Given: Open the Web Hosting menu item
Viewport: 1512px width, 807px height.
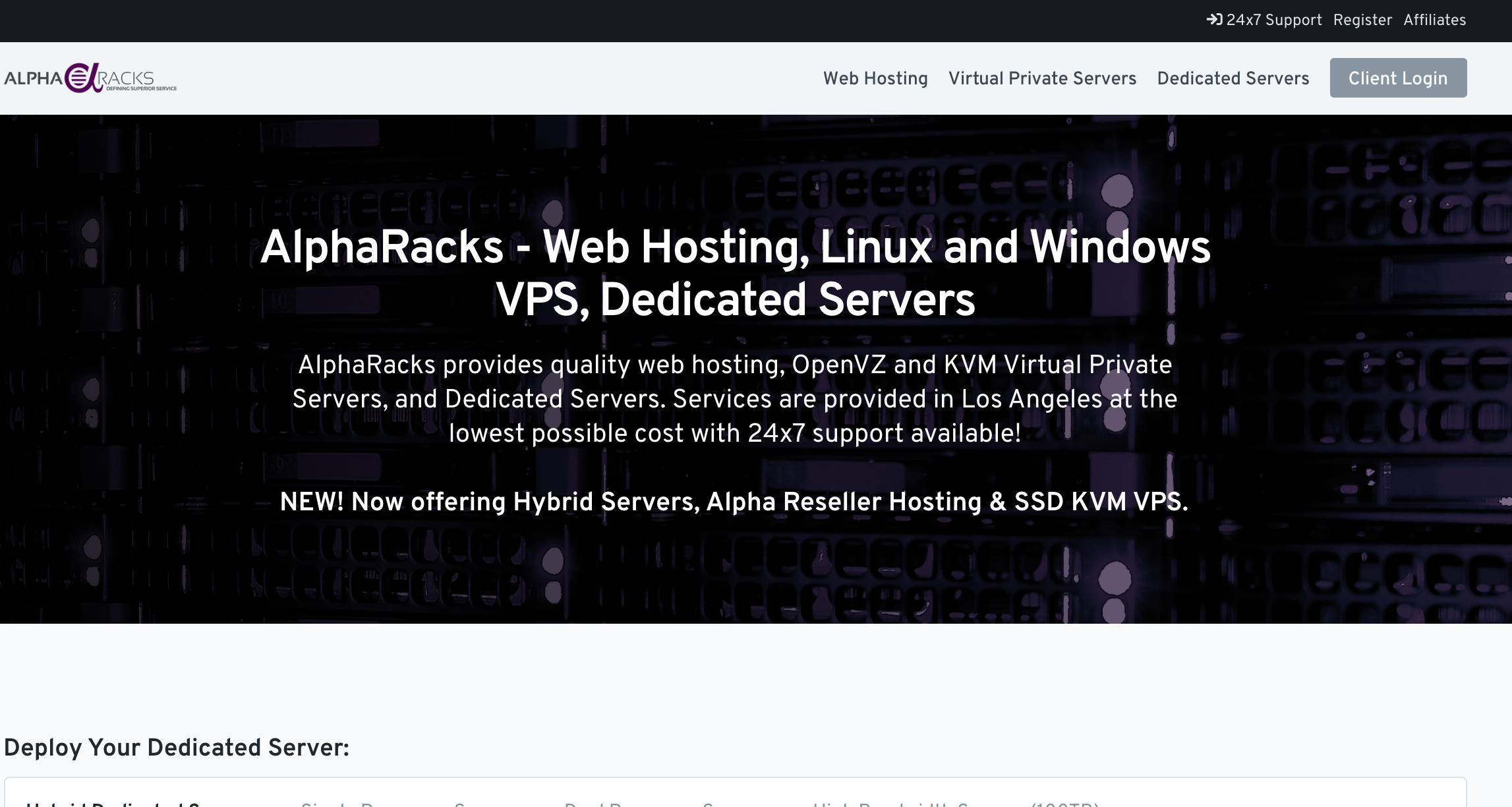Looking at the screenshot, I should click(x=875, y=78).
